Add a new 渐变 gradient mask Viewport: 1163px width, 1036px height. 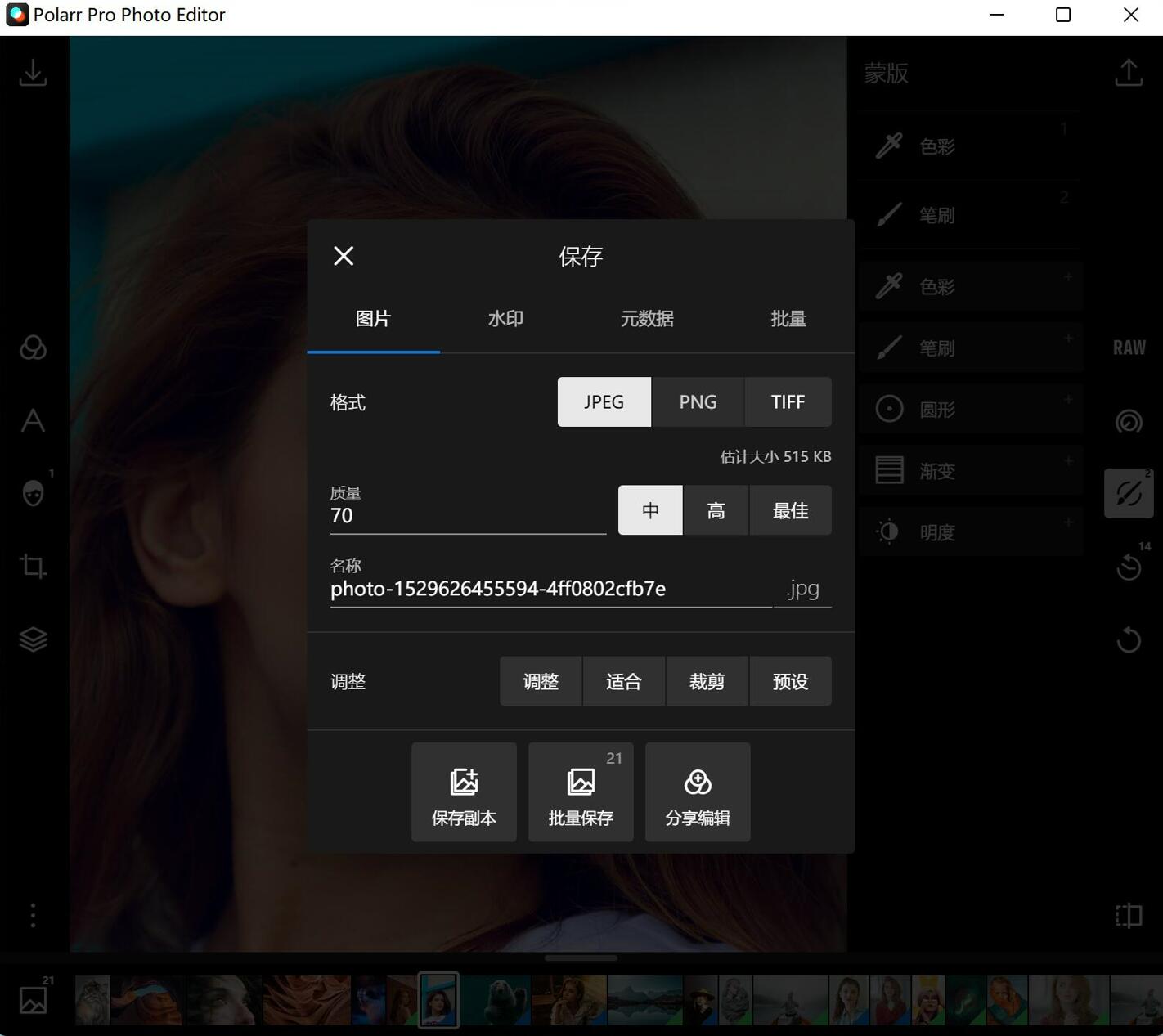click(1067, 461)
